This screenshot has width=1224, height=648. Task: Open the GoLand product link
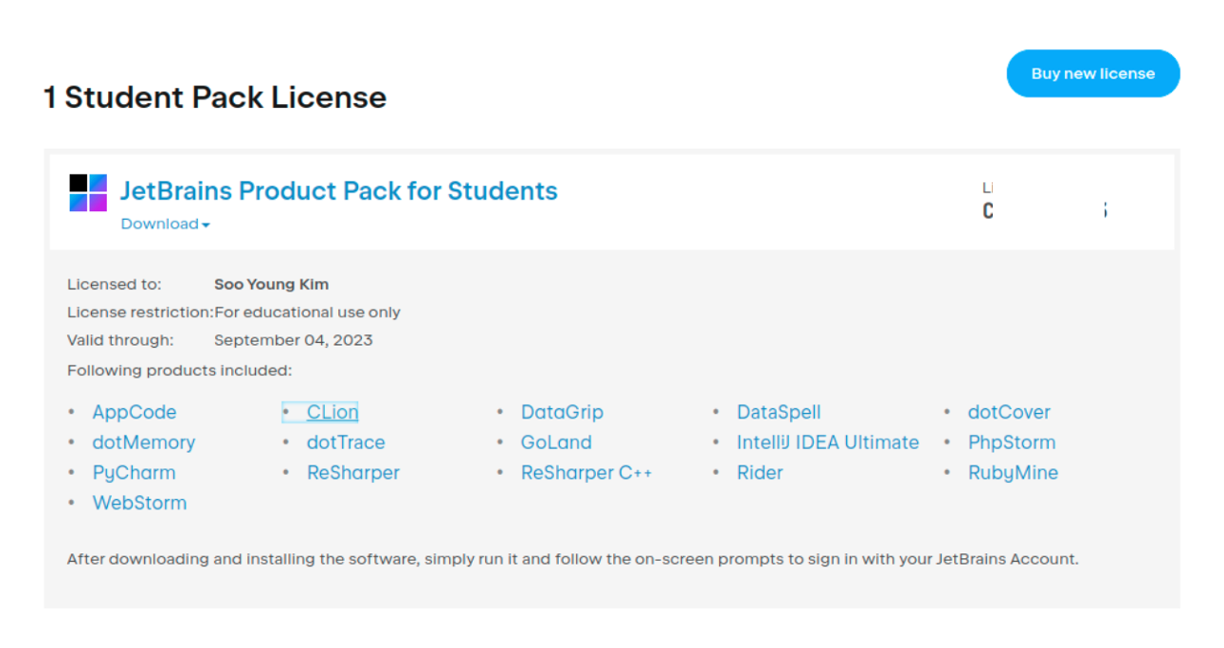pos(556,442)
